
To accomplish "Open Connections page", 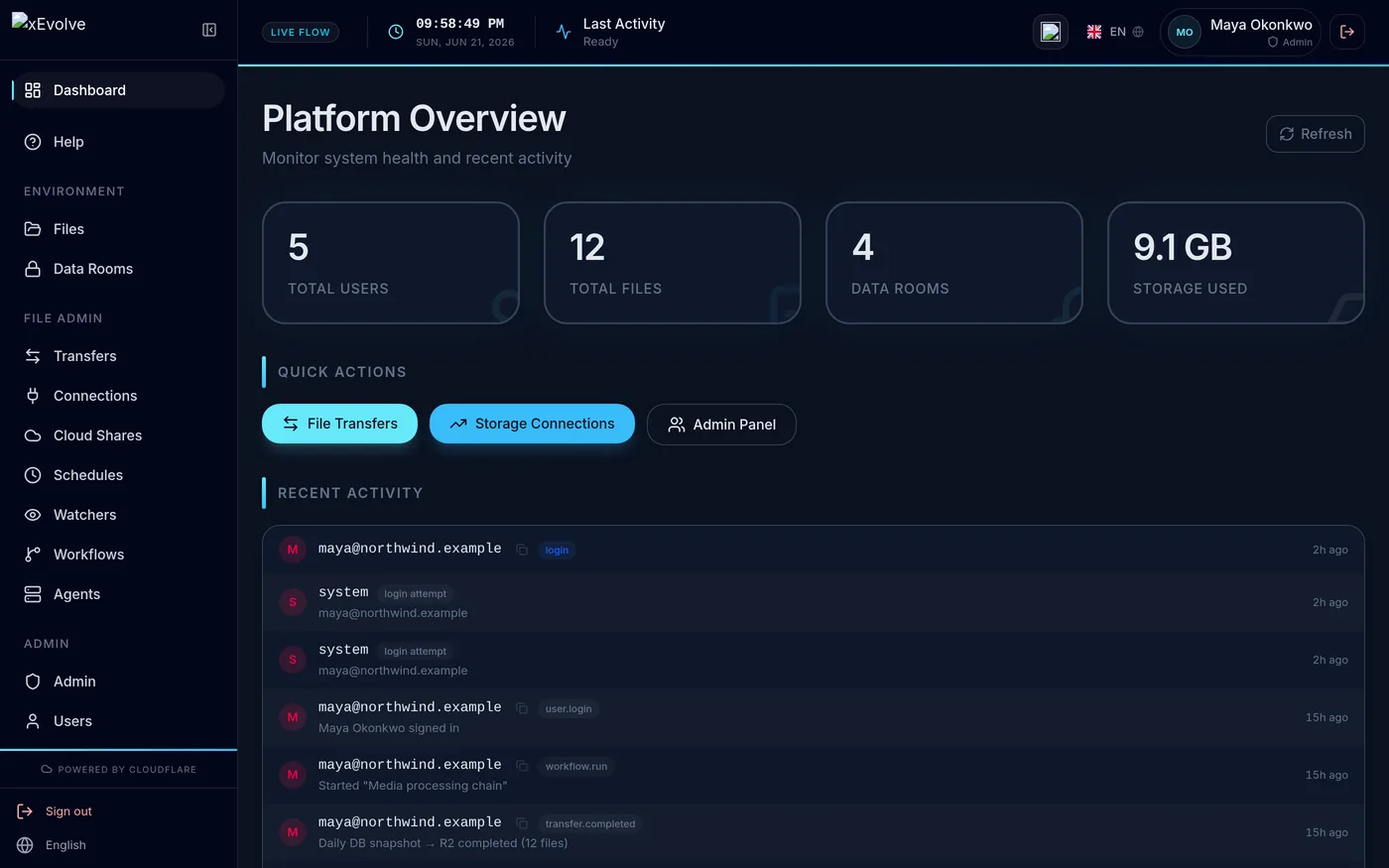I will 119,396.
